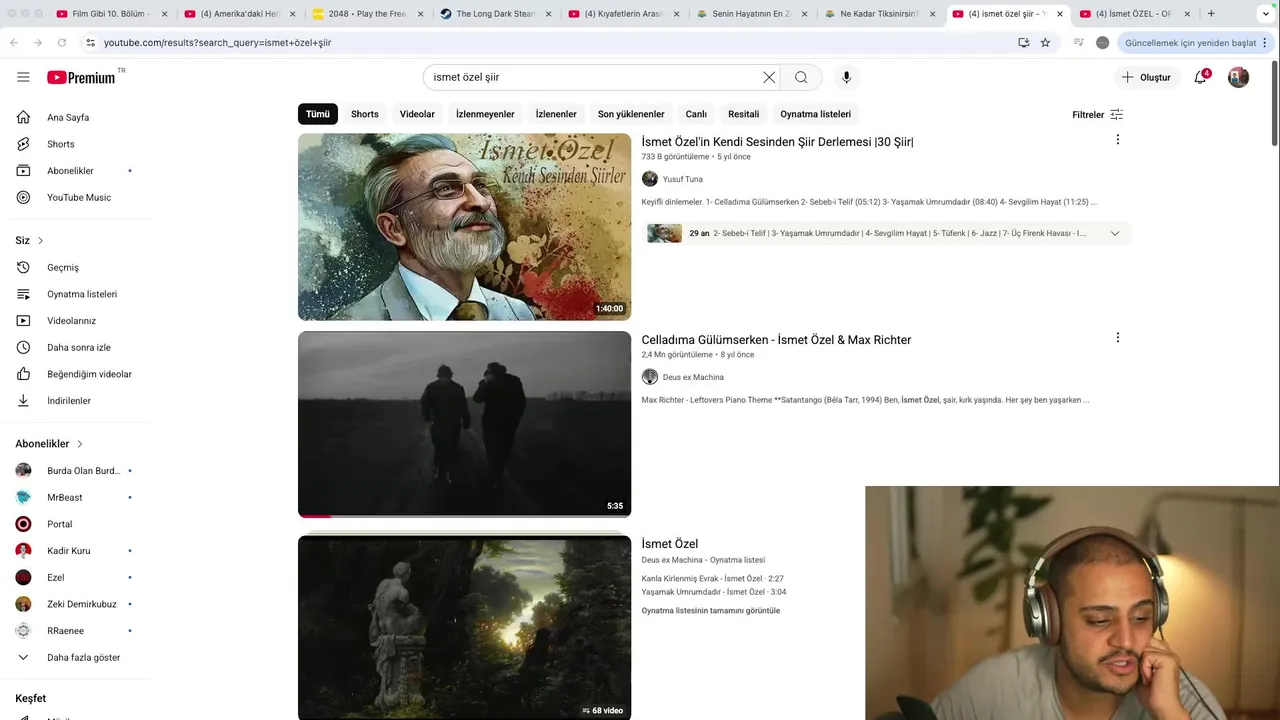Open Celladıma Gülümserken video title

pyautogui.click(x=776, y=340)
